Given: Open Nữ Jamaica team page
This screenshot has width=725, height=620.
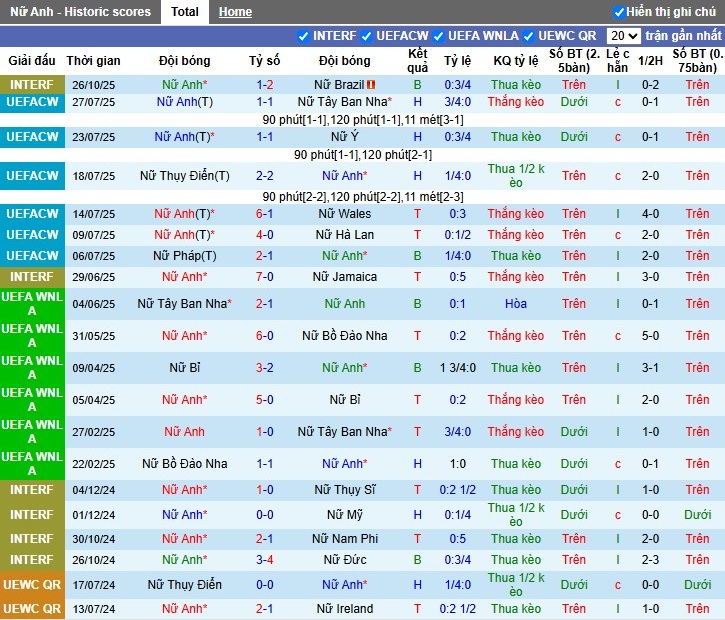Looking at the screenshot, I should (344, 277).
